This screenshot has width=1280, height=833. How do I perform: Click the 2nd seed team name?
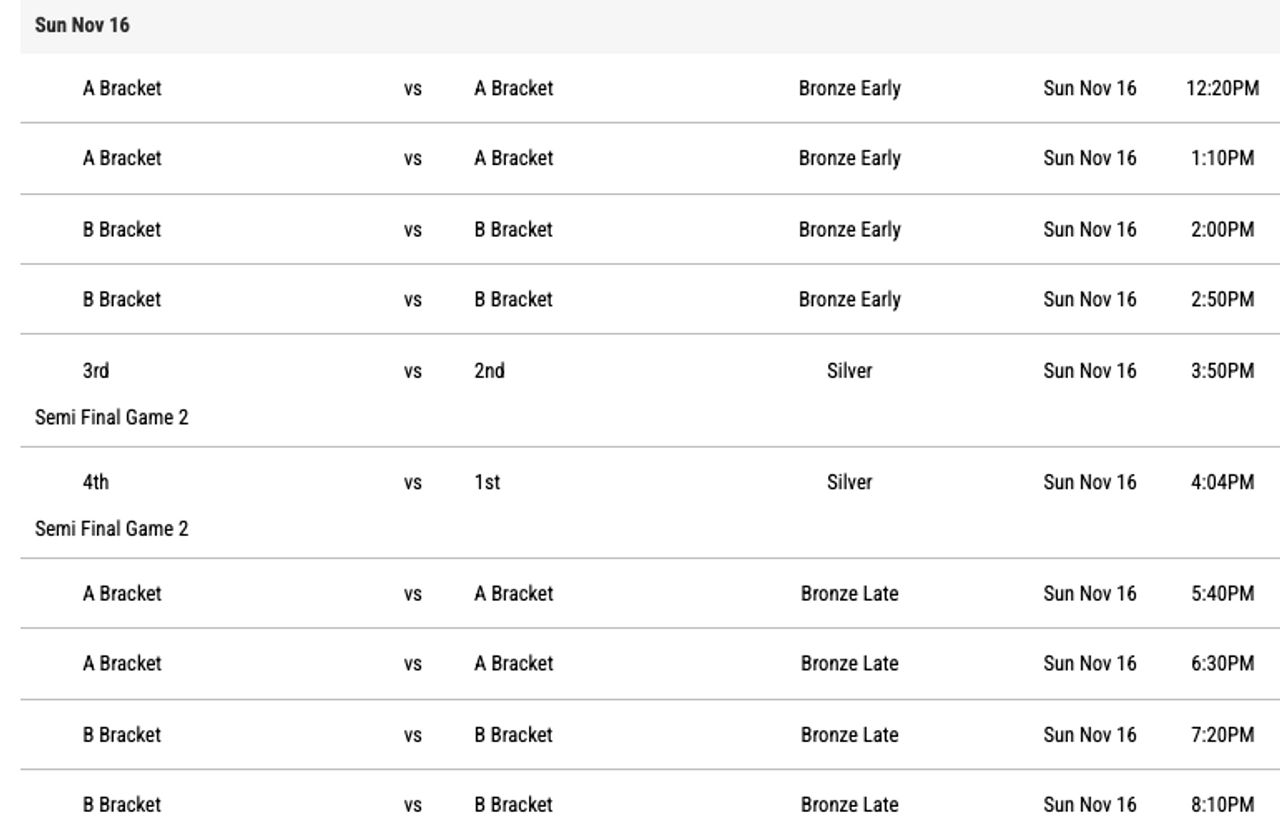pyautogui.click(x=489, y=371)
